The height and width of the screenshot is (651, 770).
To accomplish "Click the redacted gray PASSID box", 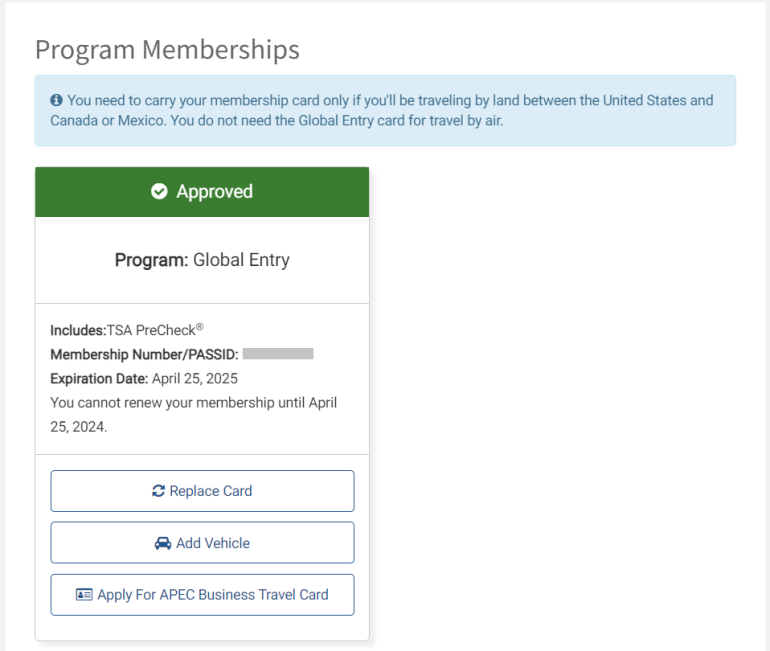I will pyautogui.click(x=278, y=354).
